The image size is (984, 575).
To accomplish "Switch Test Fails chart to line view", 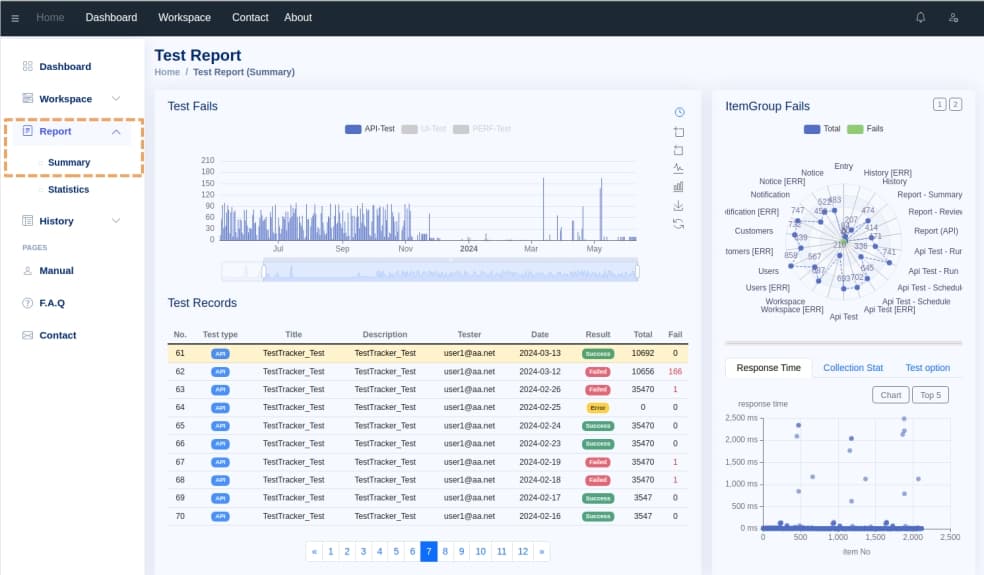I will point(679,168).
